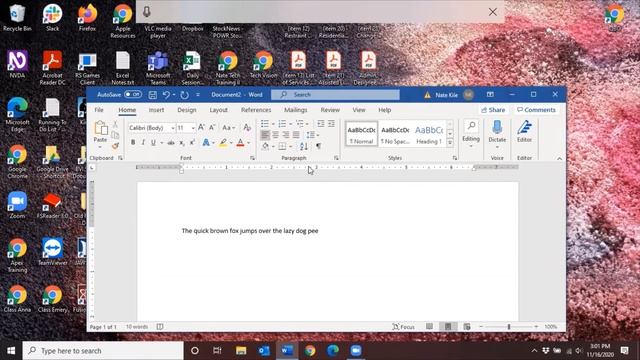Click the Save icon in Word title bar

click(x=153, y=95)
